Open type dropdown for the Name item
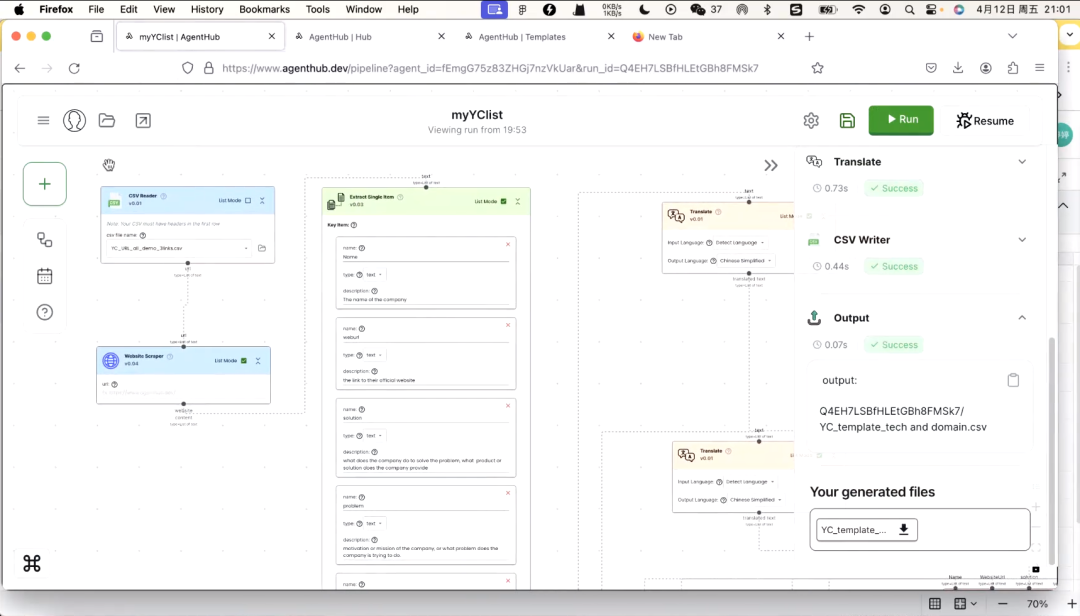1080x616 pixels. tap(375, 274)
